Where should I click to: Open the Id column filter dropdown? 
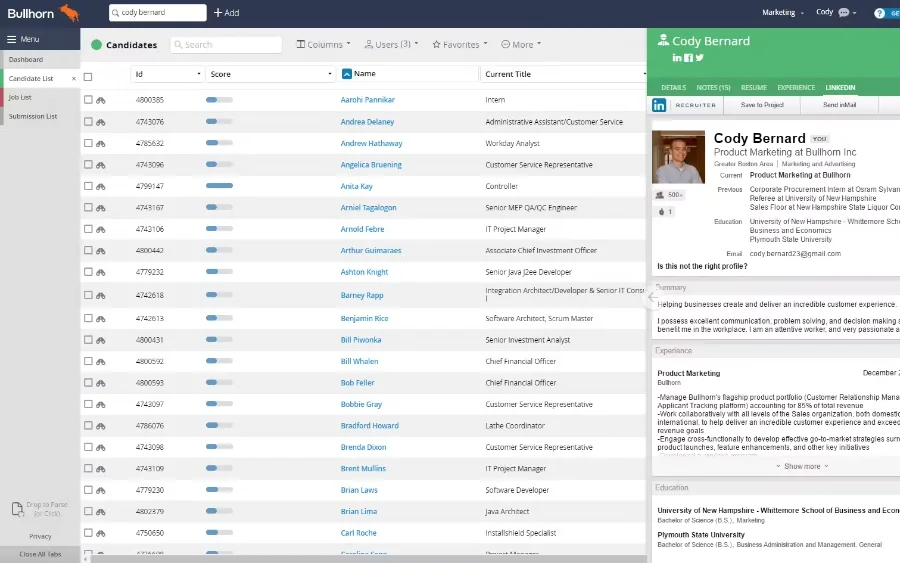(x=199, y=74)
